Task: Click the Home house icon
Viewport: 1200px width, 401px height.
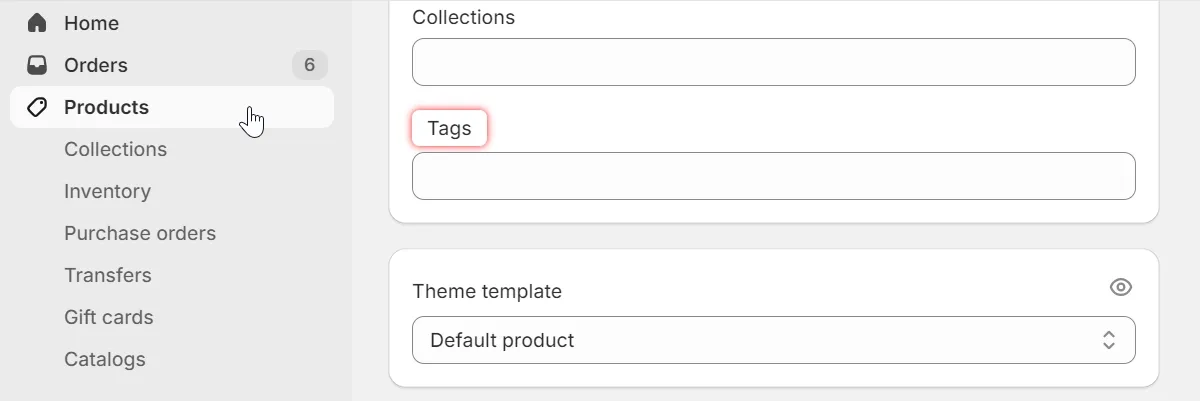Action: (x=37, y=23)
